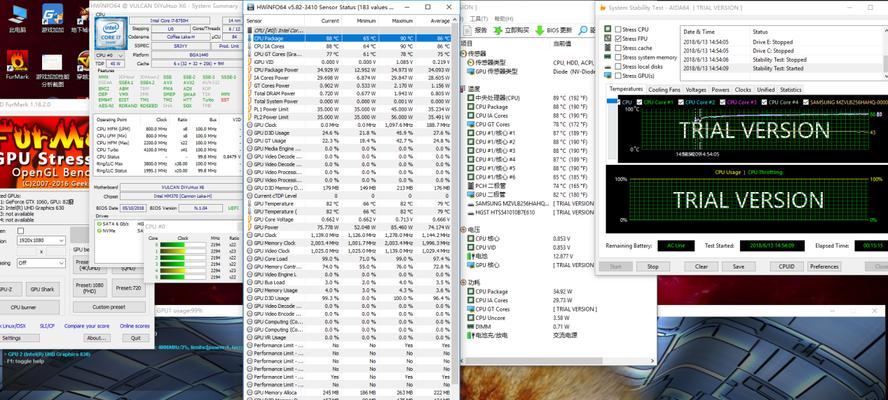Click the battery icon beside 电池 voltage row
This screenshot has width=888, height=400.
(x=470, y=256)
